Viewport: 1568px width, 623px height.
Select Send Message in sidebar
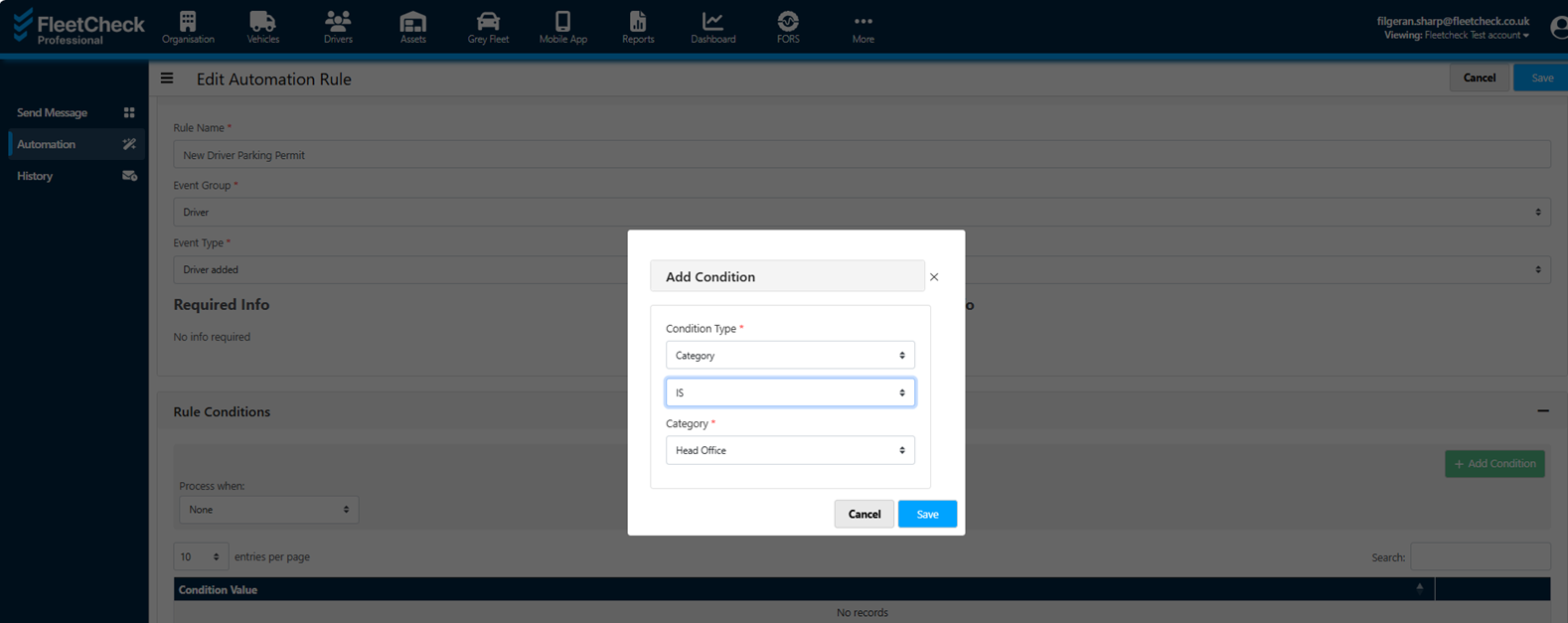(x=53, y=113)
